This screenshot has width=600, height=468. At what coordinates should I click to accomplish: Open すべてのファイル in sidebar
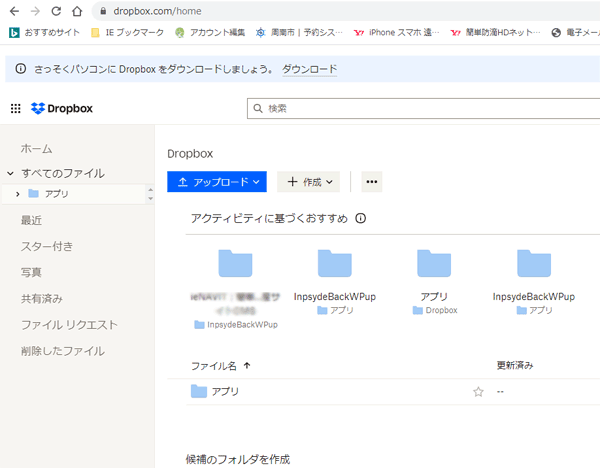63,173
